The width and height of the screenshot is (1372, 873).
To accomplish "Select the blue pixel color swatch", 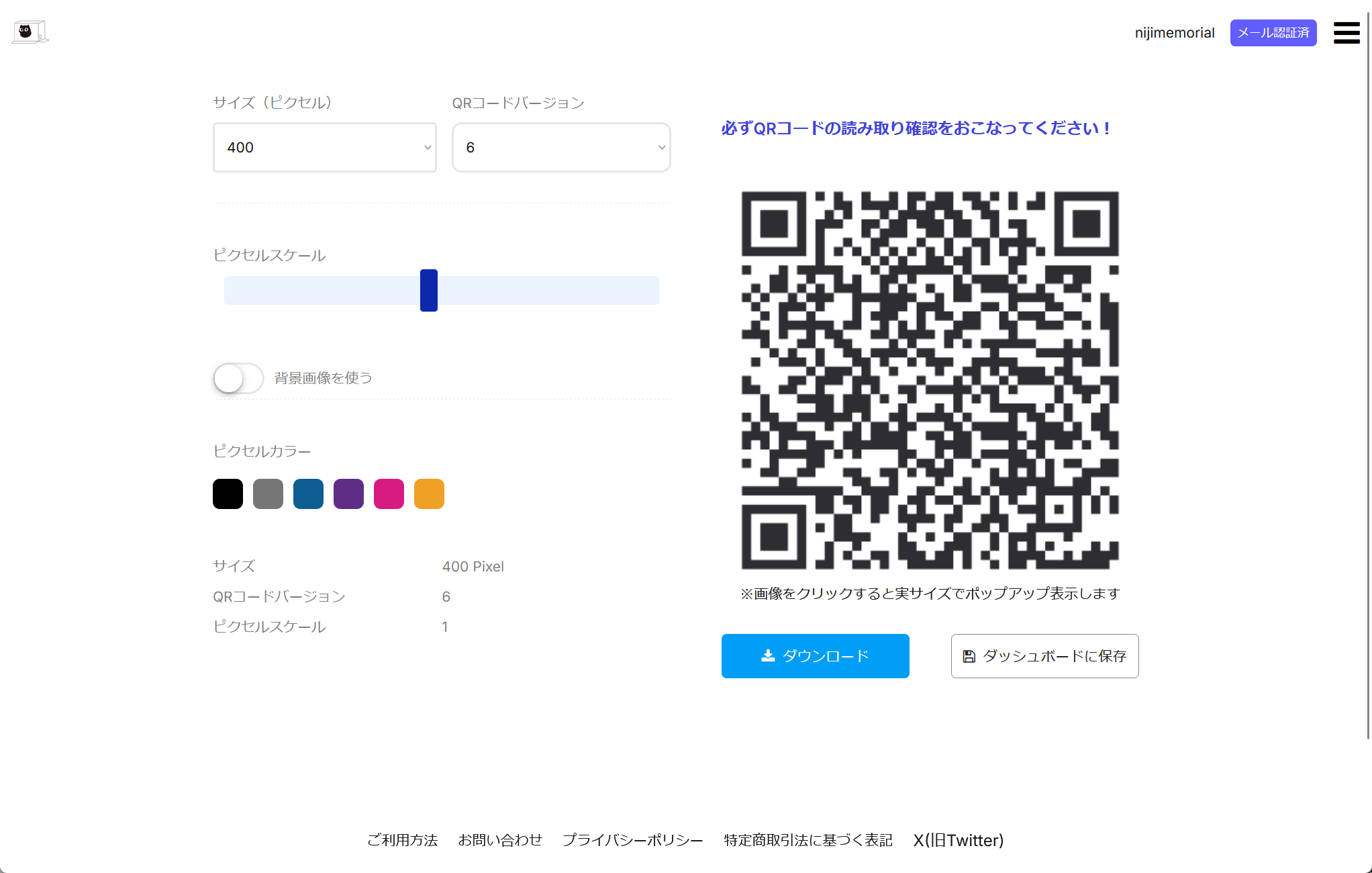I will click(308, 494).
